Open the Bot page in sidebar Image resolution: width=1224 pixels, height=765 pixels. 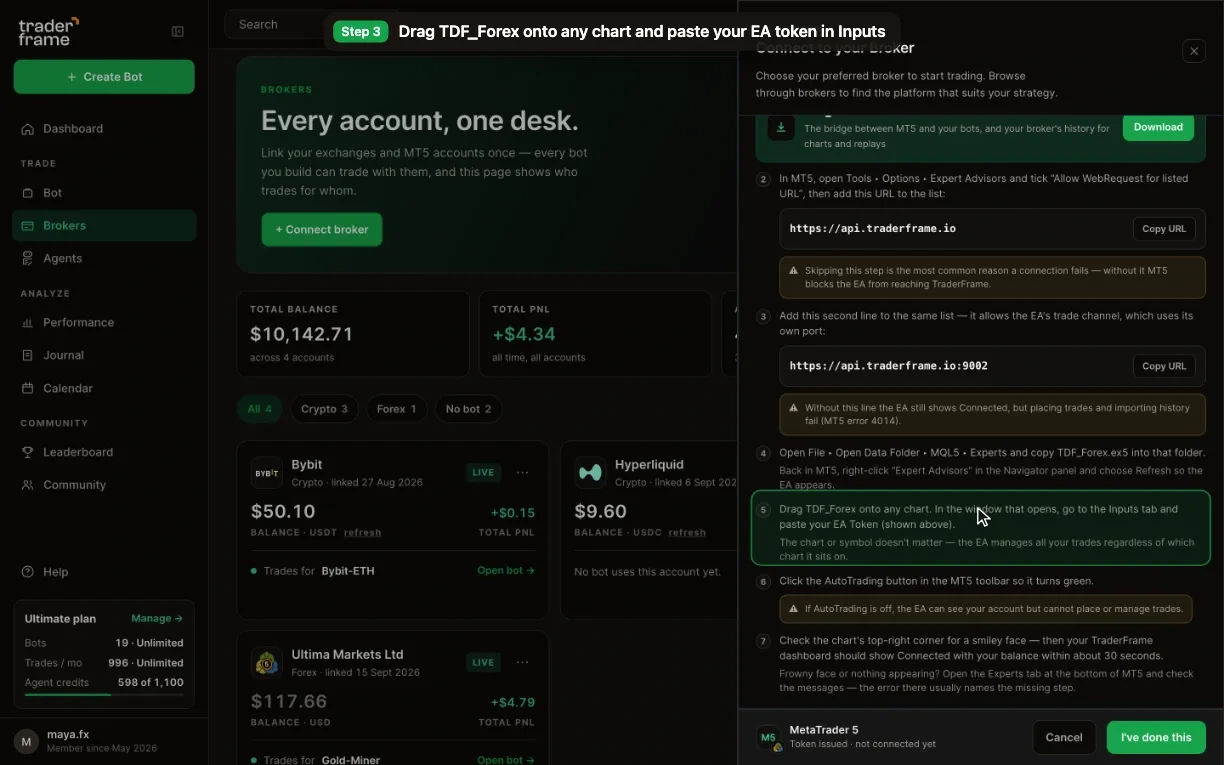[x=104, y=193]
